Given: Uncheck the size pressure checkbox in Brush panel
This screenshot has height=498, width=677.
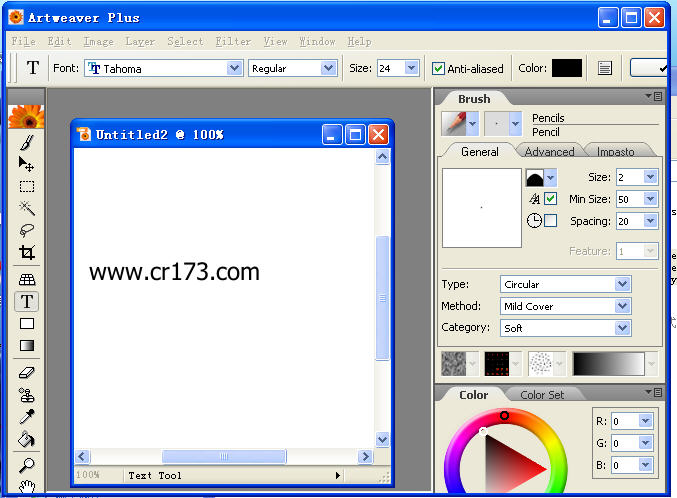Looking at the screenshot, I should click(x=550, y=199).
